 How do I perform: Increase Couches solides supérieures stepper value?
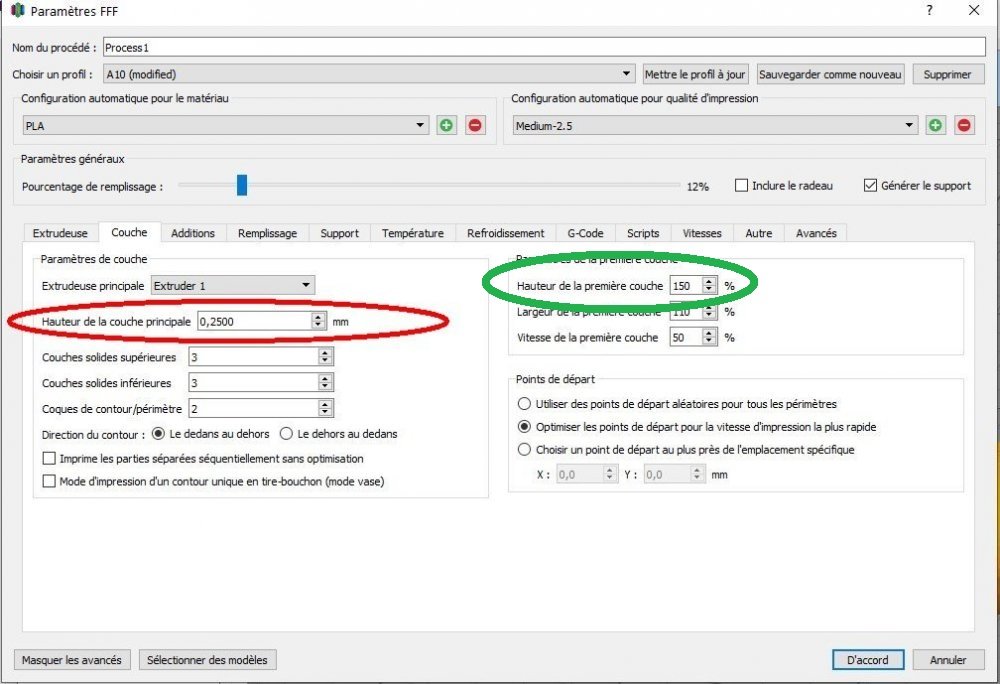coord(325,353)
